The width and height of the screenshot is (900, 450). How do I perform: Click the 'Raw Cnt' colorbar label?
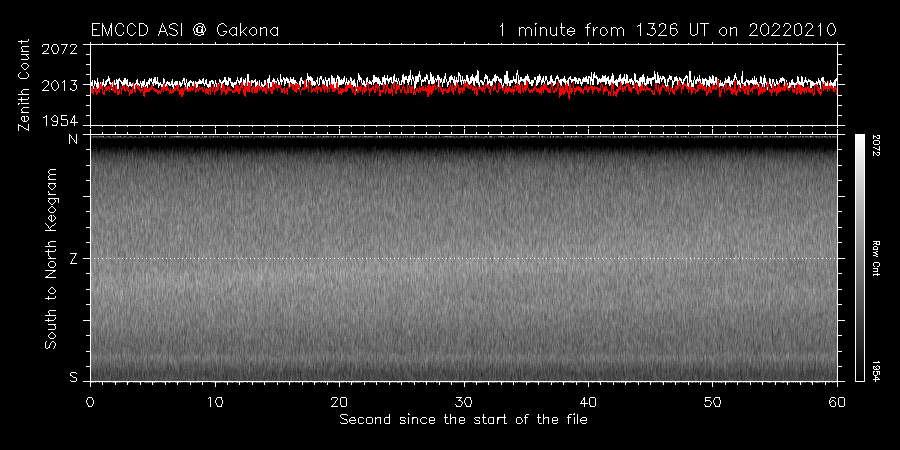pos(876,258)
